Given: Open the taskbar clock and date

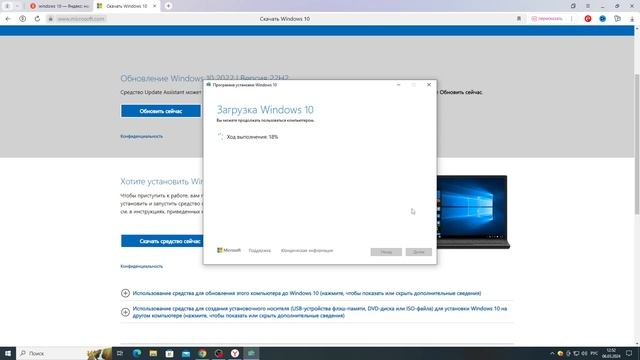Looking at the screenshot, I should (611, 353).
